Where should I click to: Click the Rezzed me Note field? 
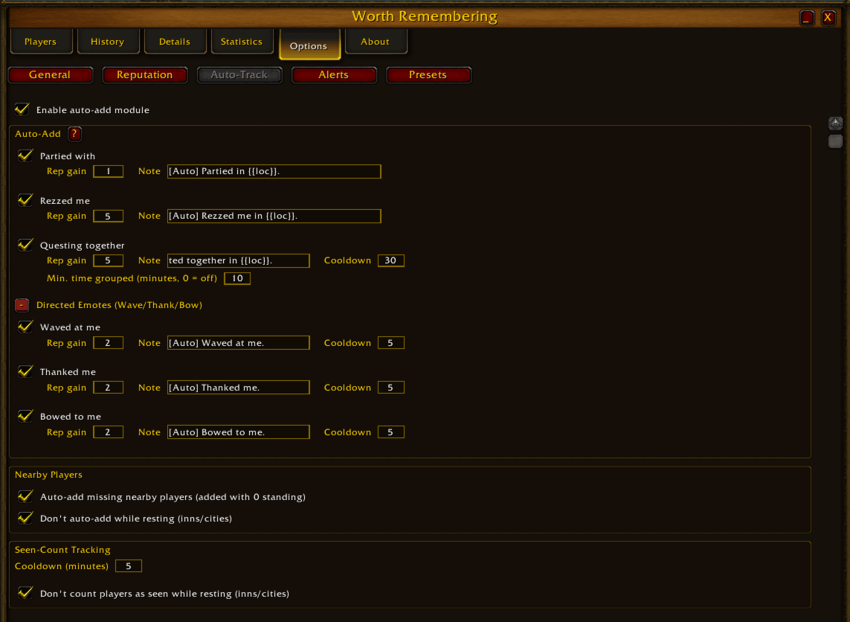tap(274, 216)
